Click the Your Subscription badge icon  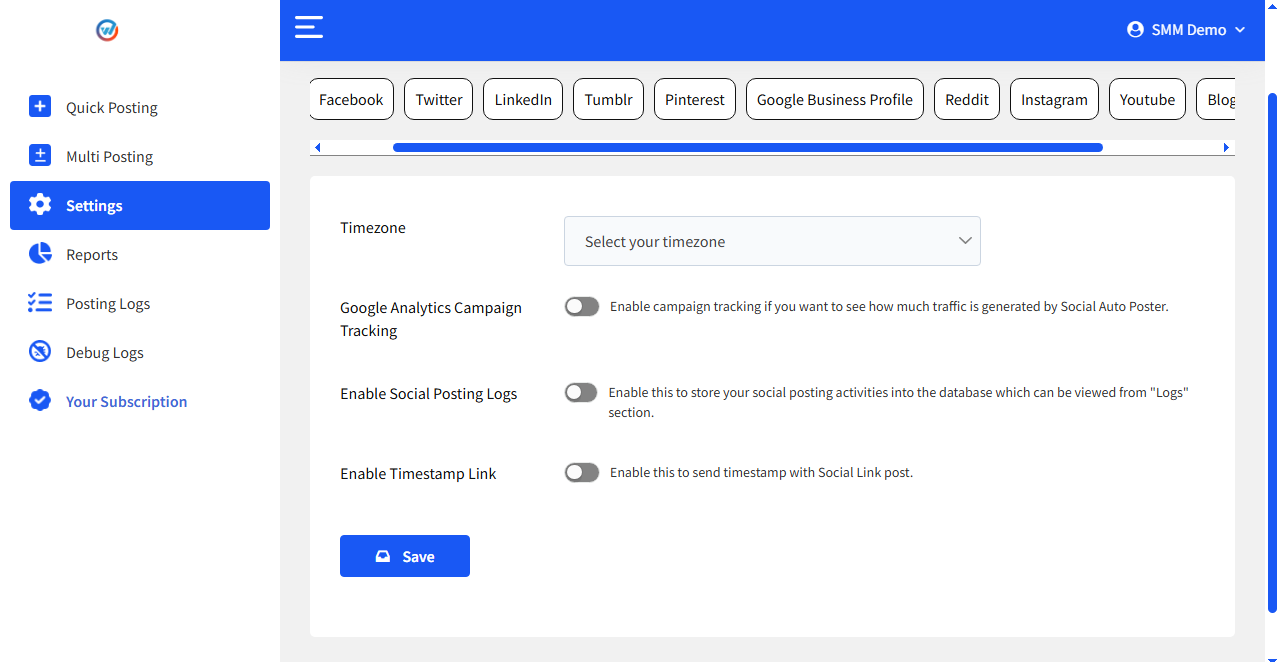[40, 400]
